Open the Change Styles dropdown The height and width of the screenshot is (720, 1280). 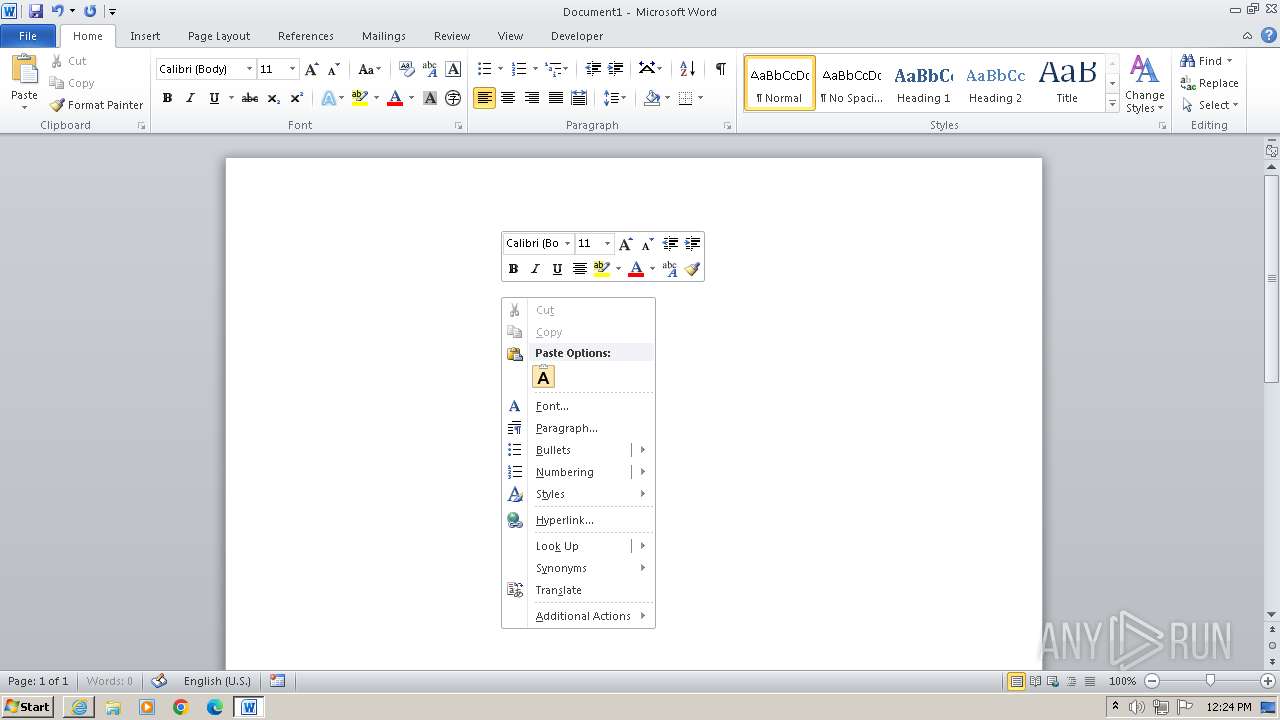[1144, 85]
